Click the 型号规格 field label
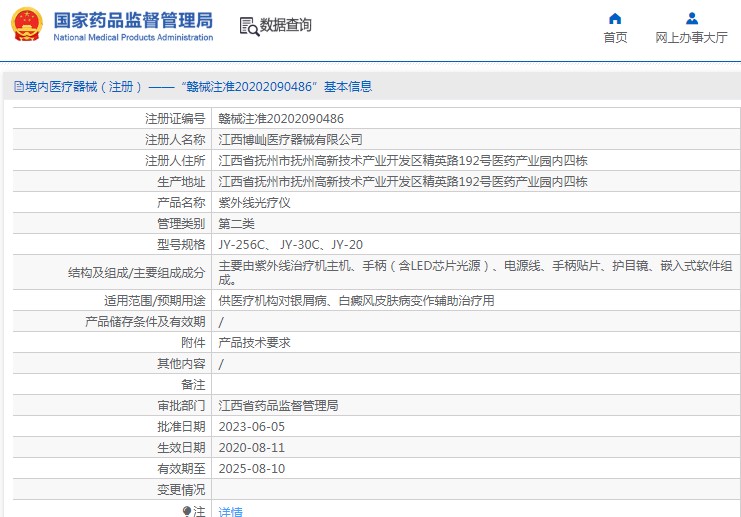The image size is (741, 517). (x=181, y=245)
